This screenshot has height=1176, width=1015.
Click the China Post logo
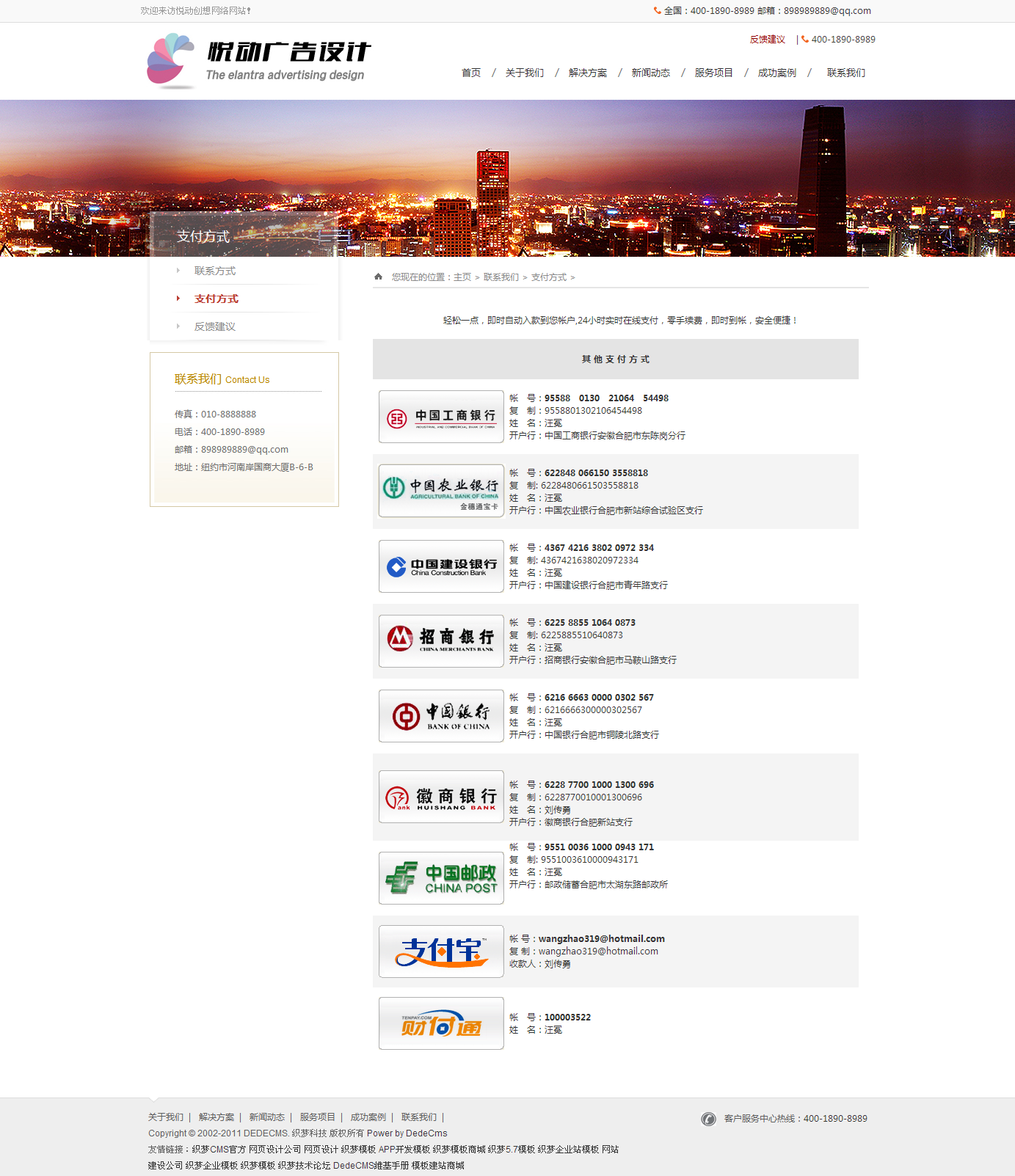click(441, 878)
